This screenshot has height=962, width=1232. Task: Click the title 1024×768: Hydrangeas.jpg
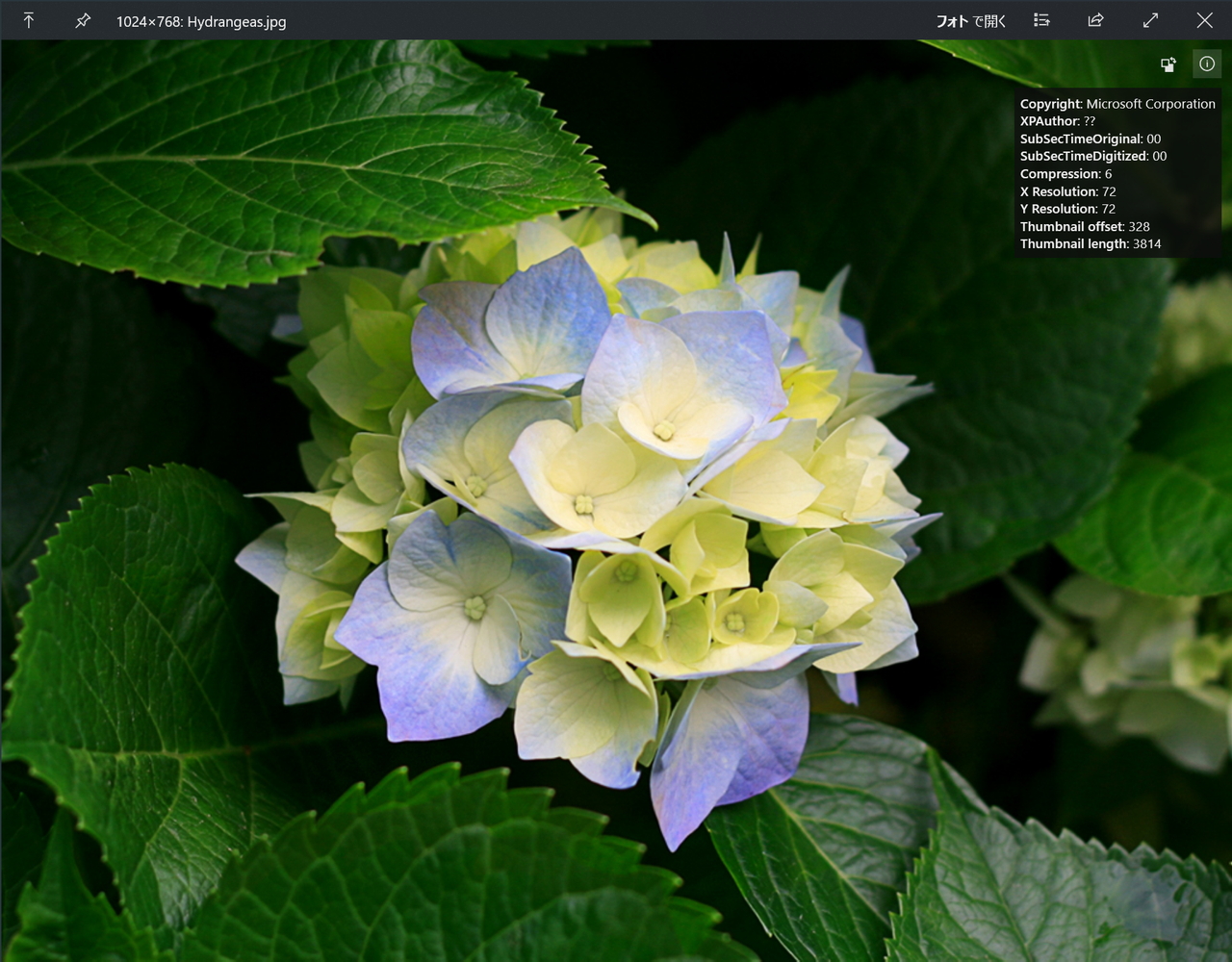[x=201, y=21]
